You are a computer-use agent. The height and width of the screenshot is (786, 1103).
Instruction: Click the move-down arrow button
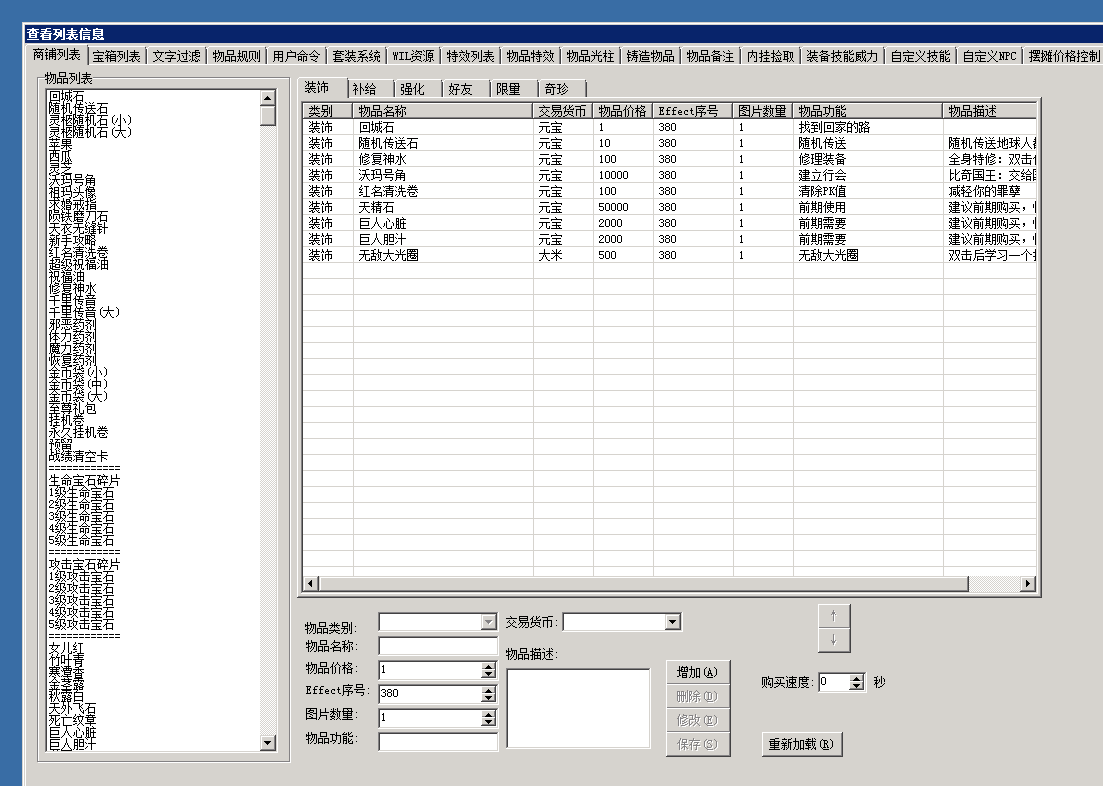click(x=834, y=640)
